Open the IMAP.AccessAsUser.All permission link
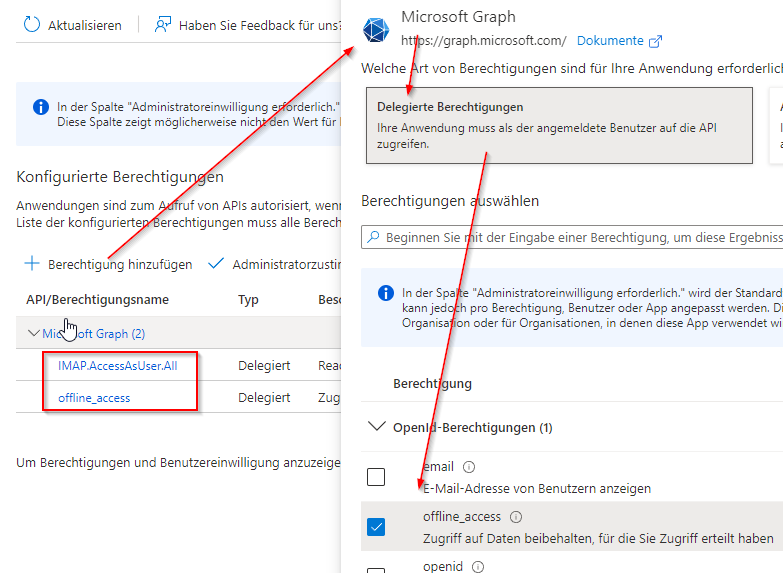The height and width of the screenshot is (573, 783). [117, 366]
